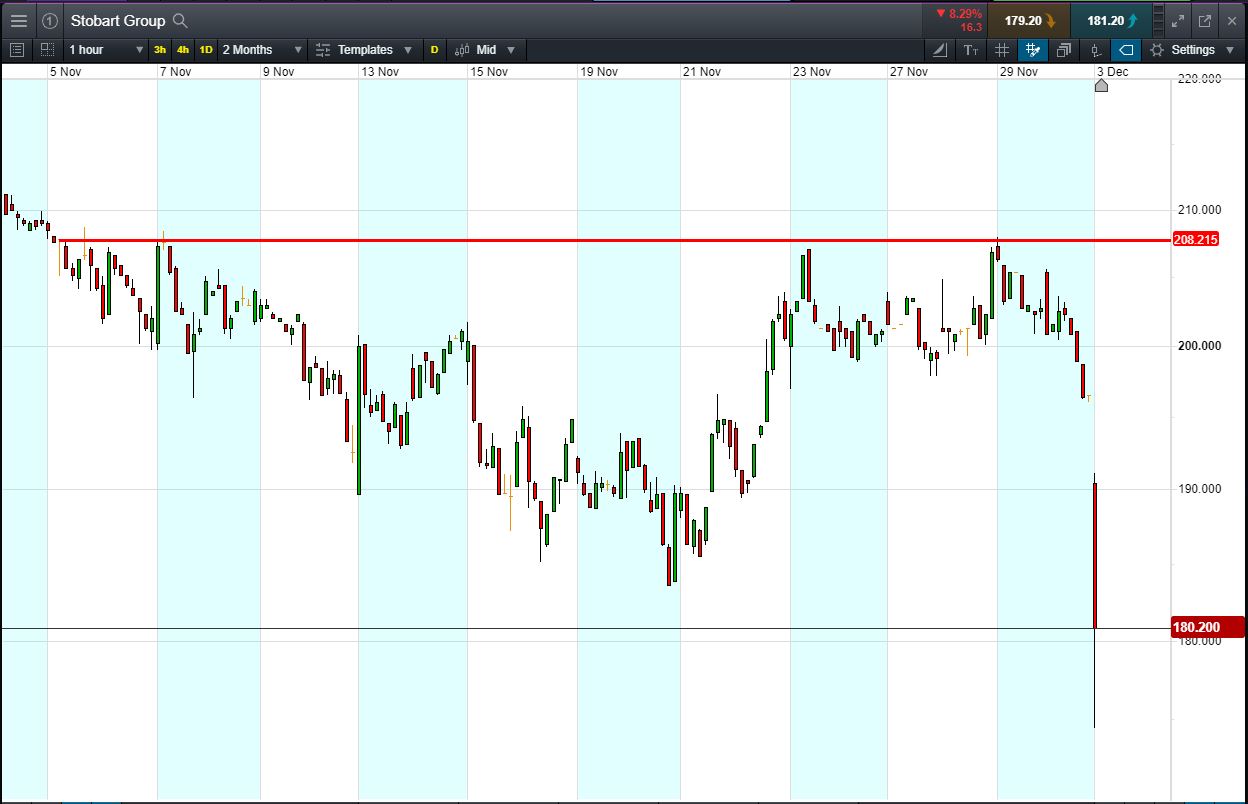Click the grey scroll-to-latest marker atop chart
Screen dimensions: 1248x804
(1101, 85)
